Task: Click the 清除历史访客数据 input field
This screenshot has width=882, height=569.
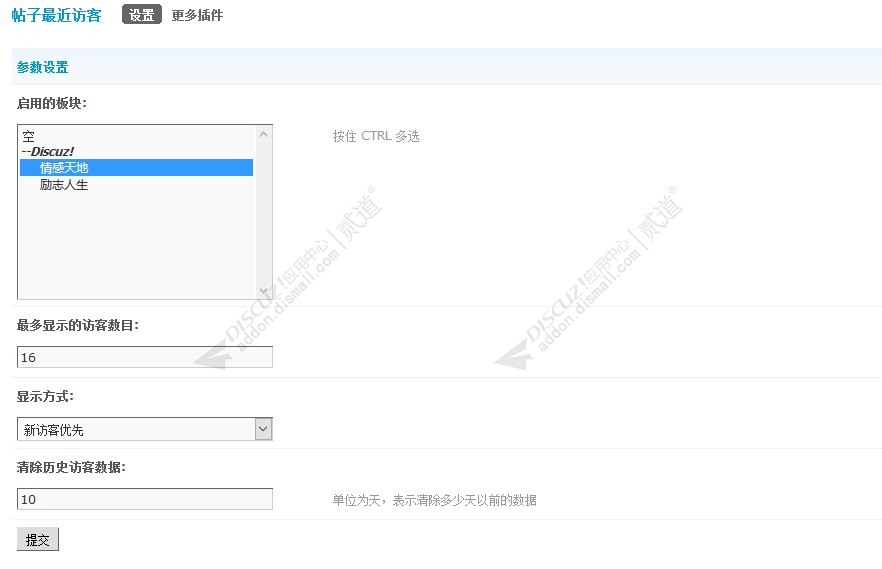Action: tap(145, 499)
